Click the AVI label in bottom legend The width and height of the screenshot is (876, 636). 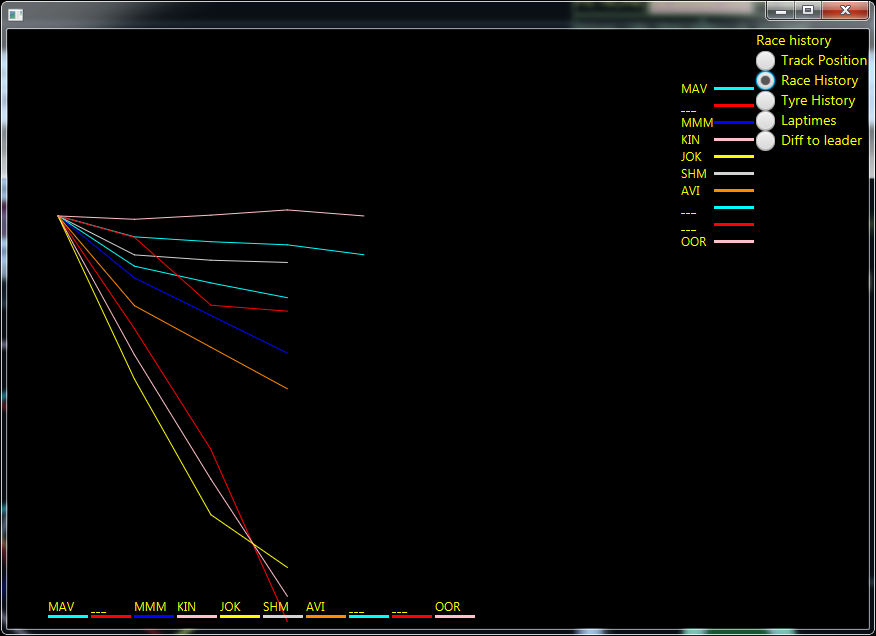(316, 607)
